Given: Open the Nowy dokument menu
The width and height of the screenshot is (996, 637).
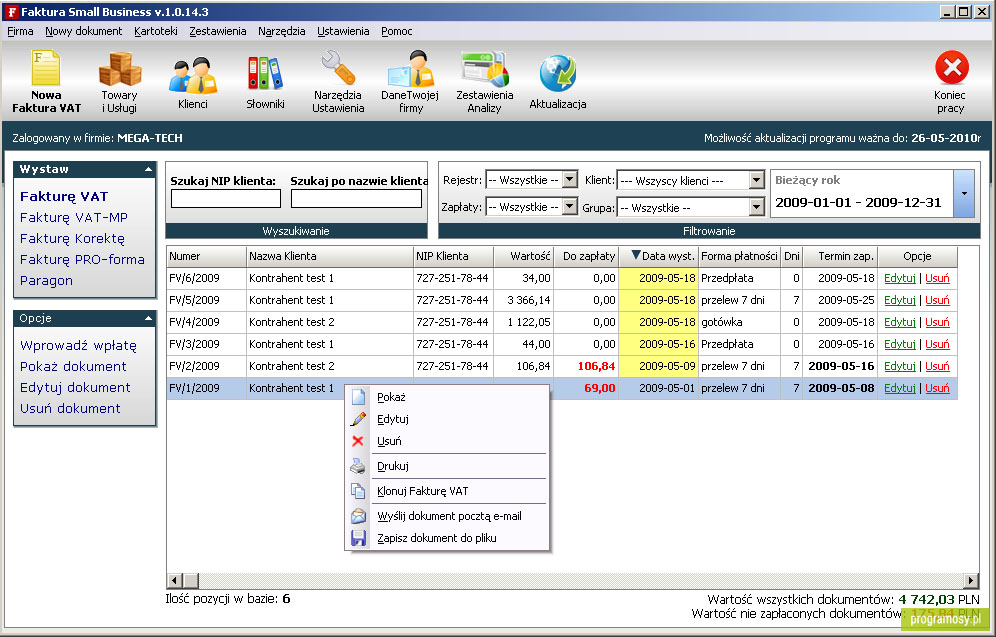Looking at the screenshot, I should (x=83, y=31).
